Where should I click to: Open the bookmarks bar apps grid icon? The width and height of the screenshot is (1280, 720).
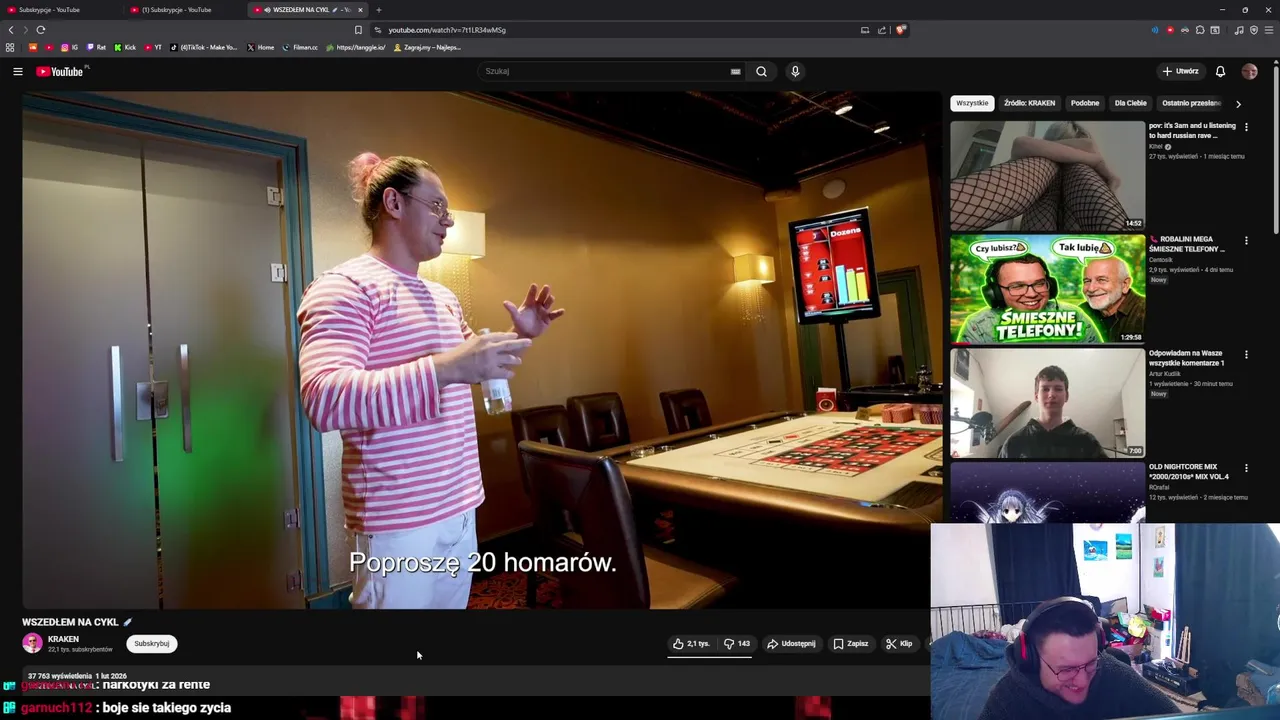(x=10, y=47)
